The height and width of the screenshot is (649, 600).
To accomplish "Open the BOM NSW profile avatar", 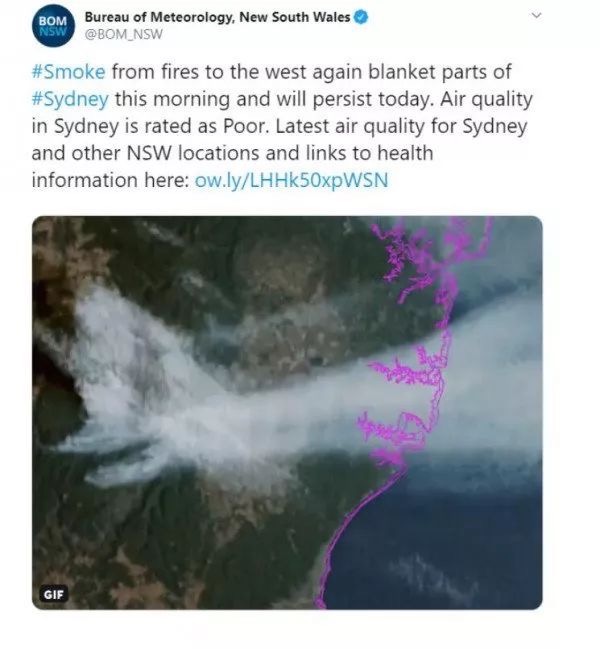I will (53, 26).
